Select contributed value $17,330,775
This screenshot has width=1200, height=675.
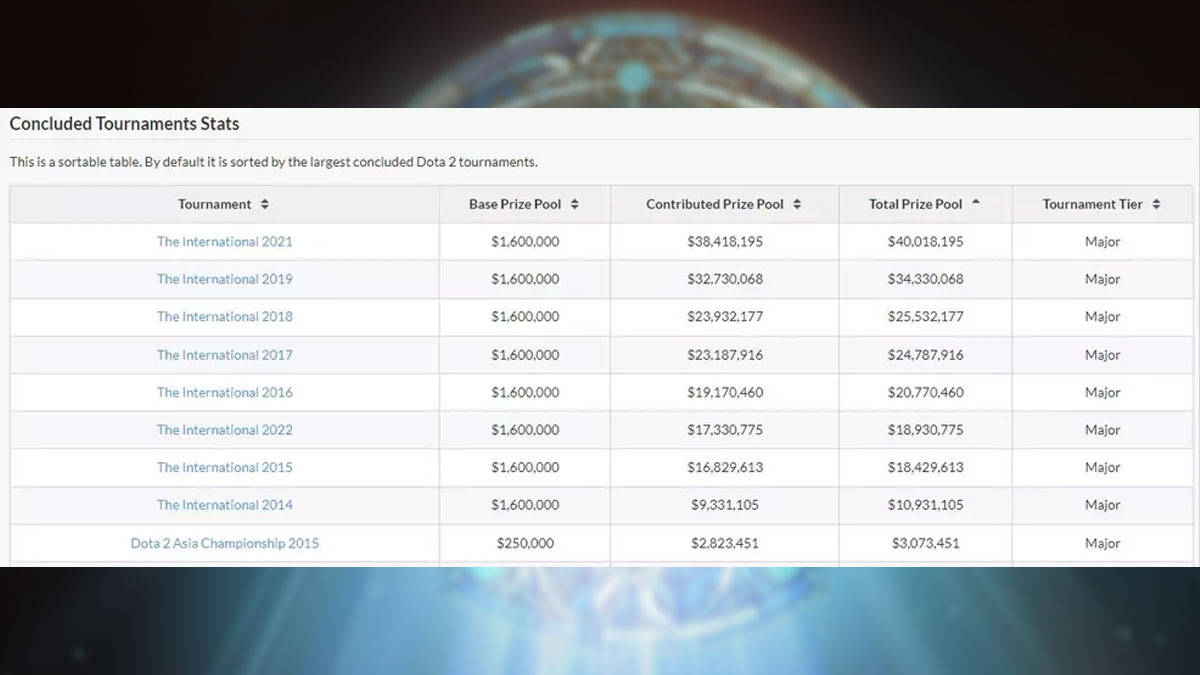click(x=725, y=430)
